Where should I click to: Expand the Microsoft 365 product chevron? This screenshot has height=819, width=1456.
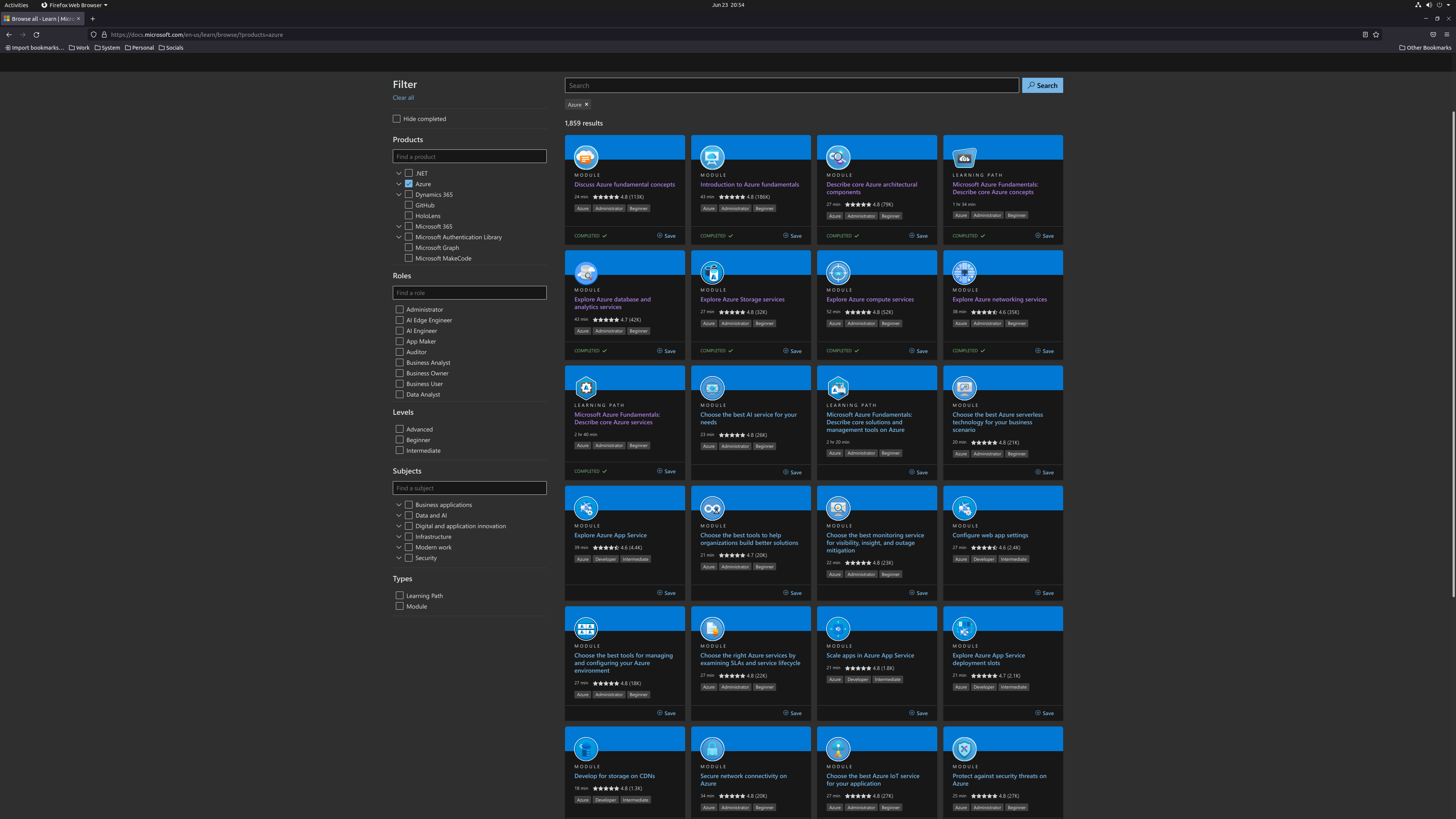(399, 227)
